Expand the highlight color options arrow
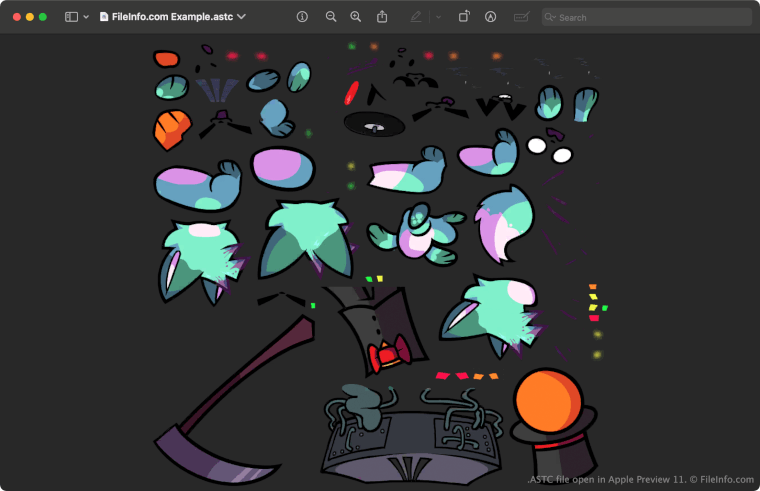The width and height of the screenshot is (760, 491). 438,17
